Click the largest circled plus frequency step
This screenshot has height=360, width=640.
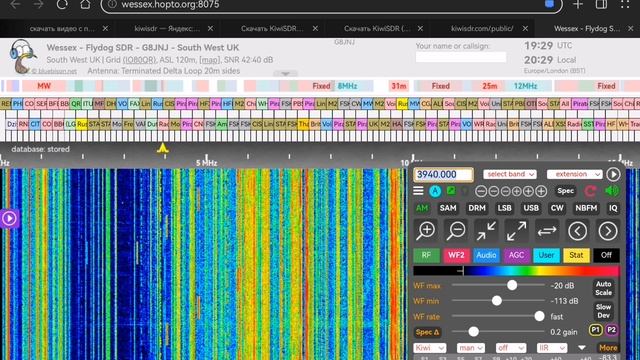point(541,191)
